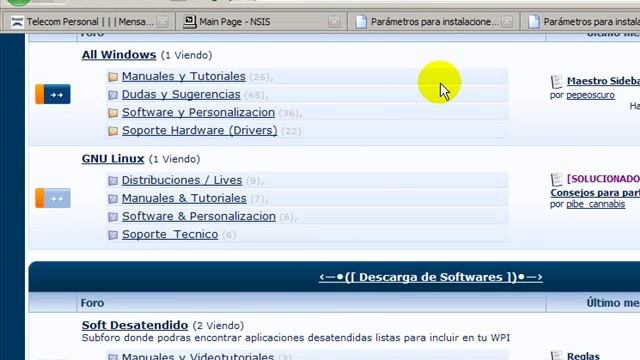Click post icon beside [SOLUCIONADO] thread

point(557,180)
